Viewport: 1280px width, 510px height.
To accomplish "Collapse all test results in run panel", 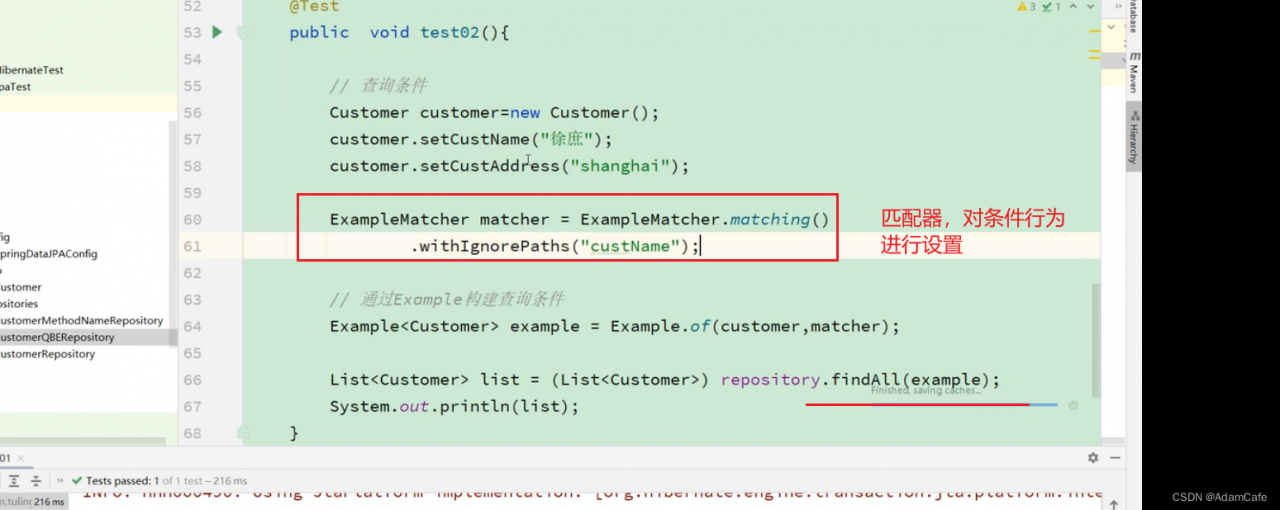I will pyautogui.click(x=35, y=481).
